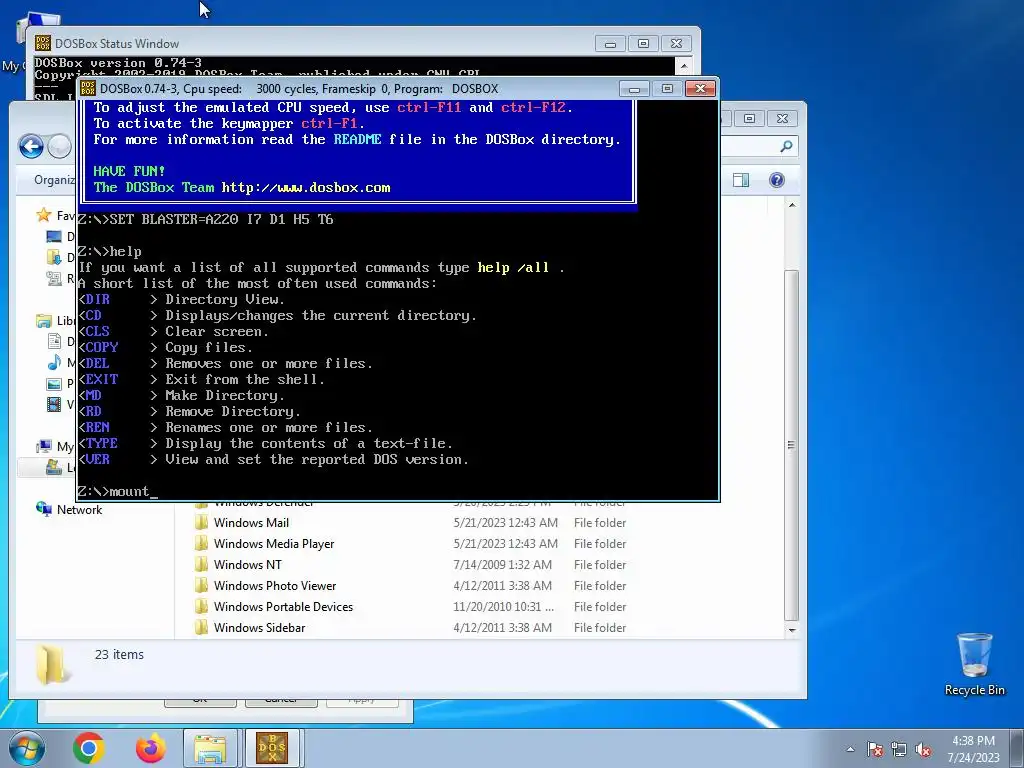Switch to Windows Explorer on the taskbar
Image resolution: width=1024 pixels, height=768 pixels.
pyautogui.click(x=210, y=748)
